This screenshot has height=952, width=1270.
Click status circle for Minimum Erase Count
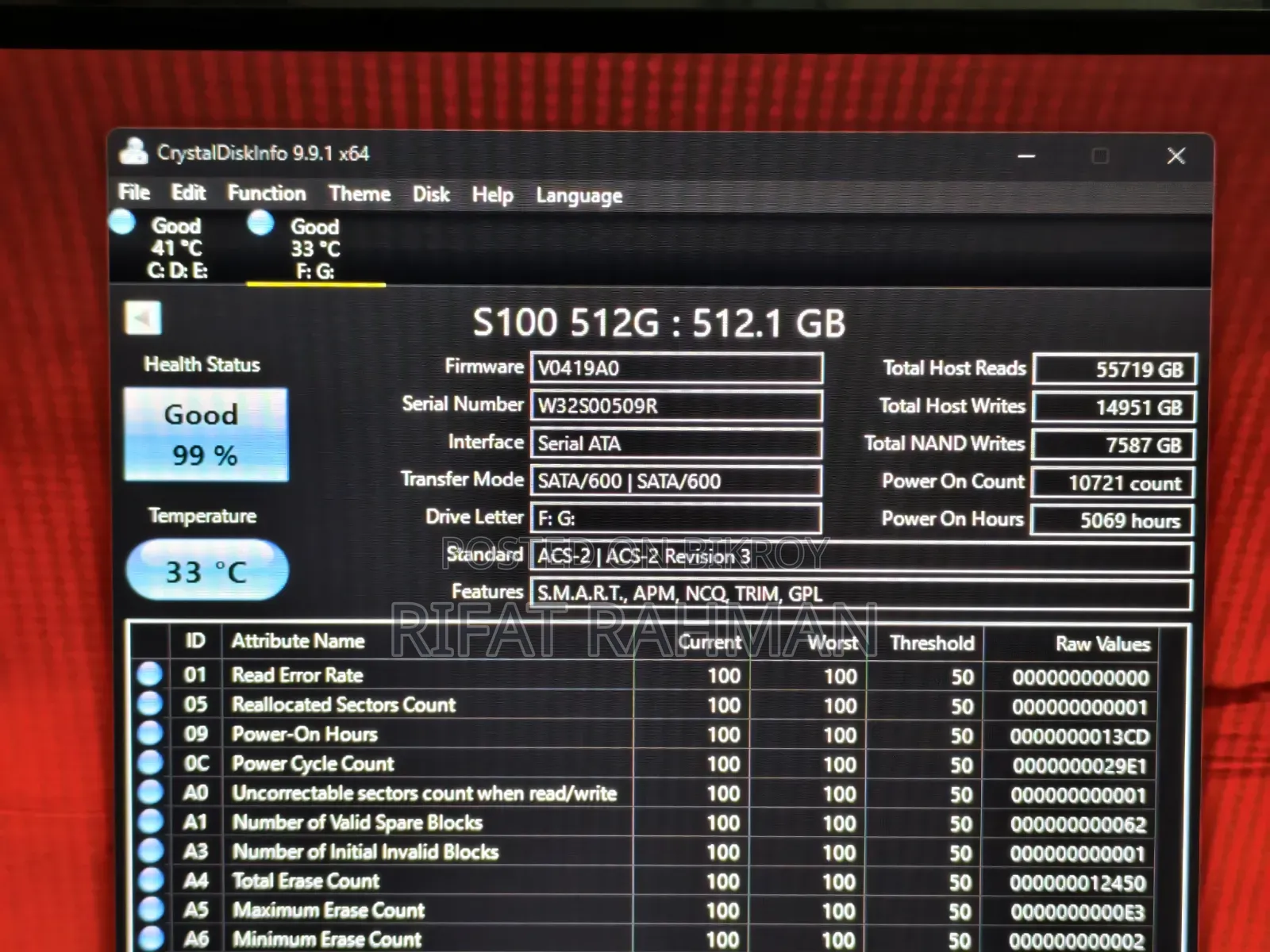149,939
